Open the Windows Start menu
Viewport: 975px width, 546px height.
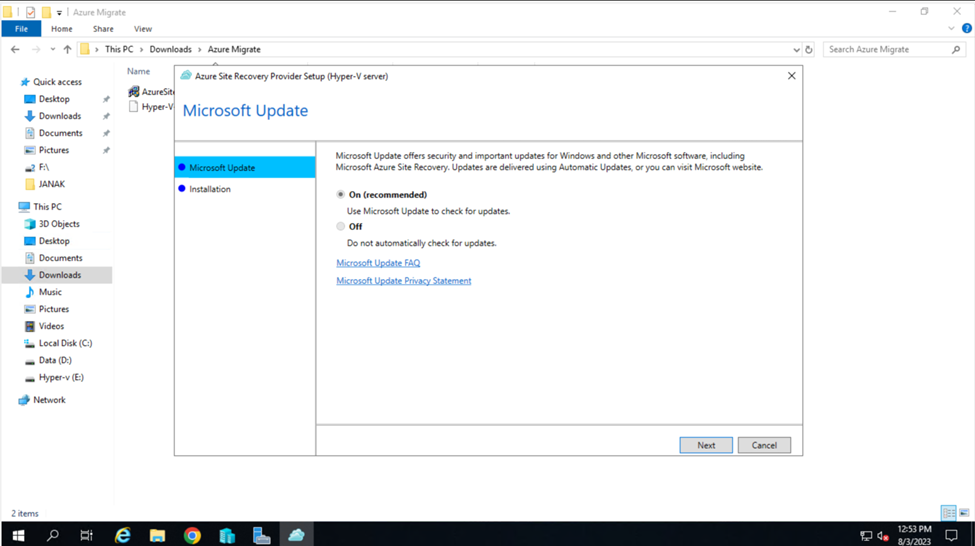pyautogui.click(x=18, y=535)
